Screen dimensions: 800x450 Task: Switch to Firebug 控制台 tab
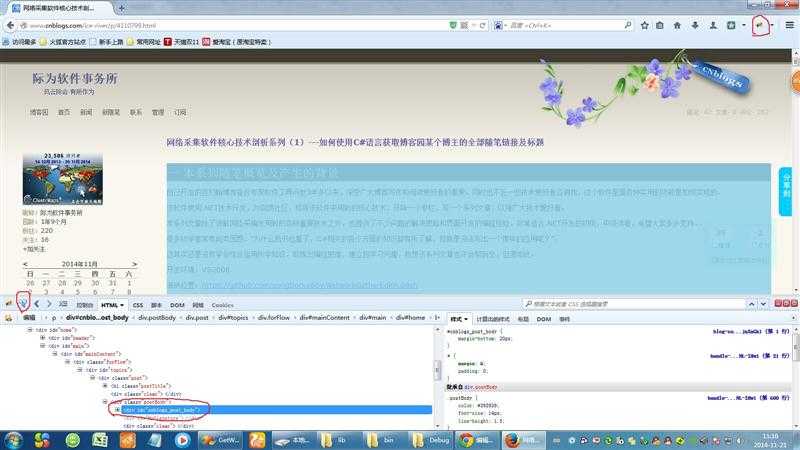(x=84, y=305)
